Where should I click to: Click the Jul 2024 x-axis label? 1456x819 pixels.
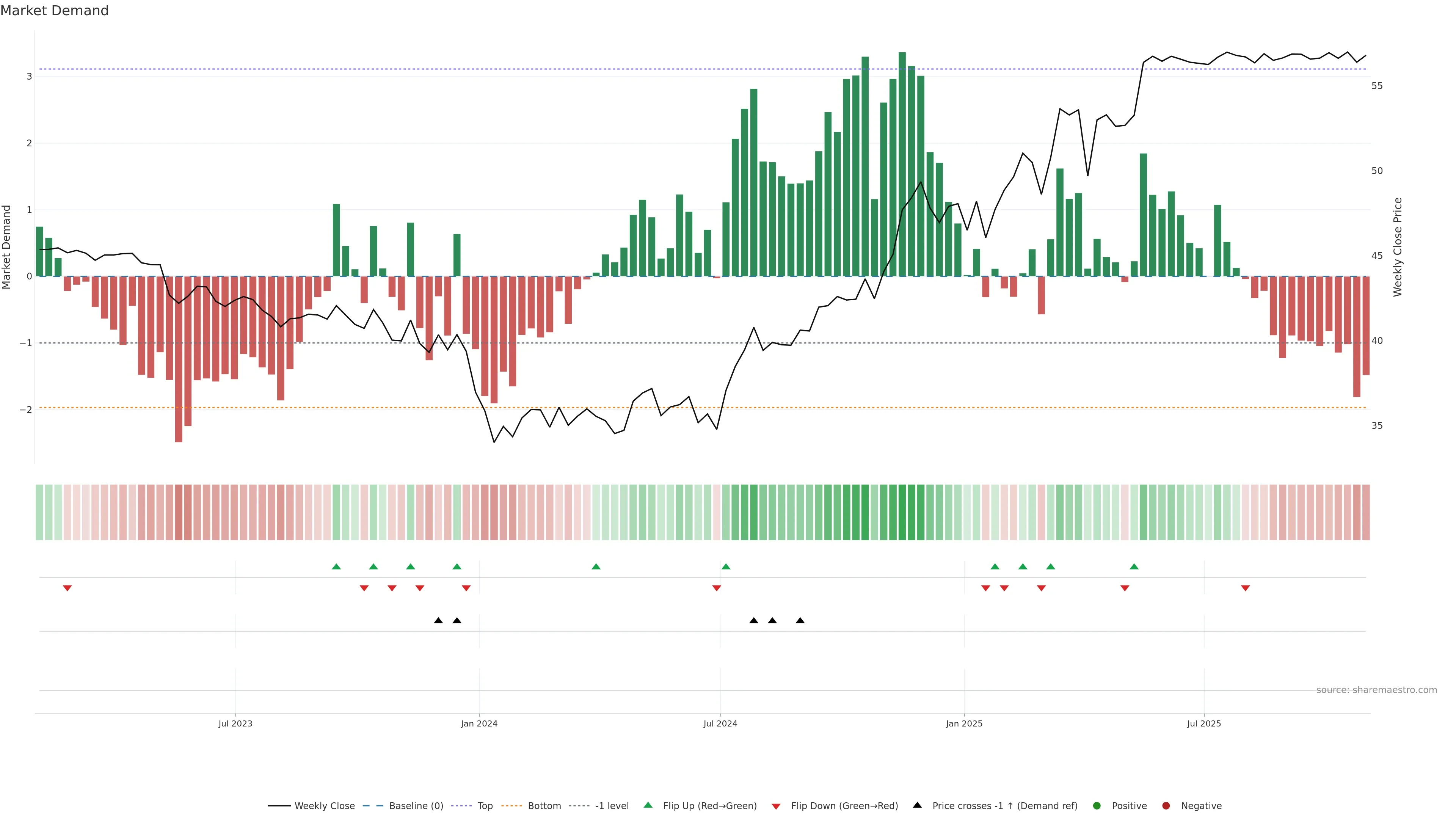tap(720, 723)
